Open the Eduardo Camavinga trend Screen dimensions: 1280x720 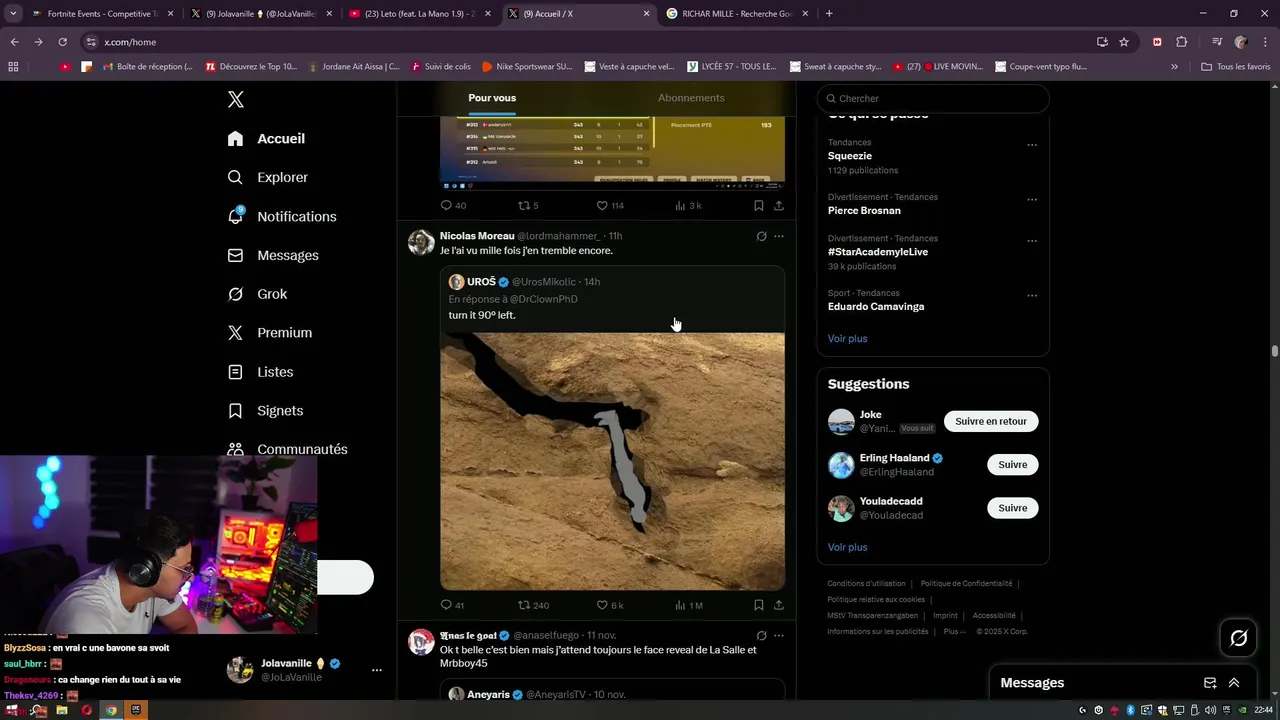(x=876, y=307)
